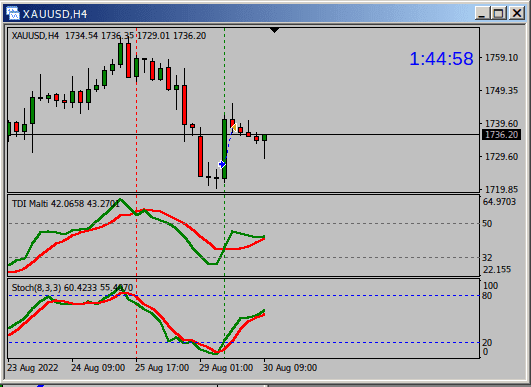
Task: Click the 1729.60 price scale value
Action: tap(501, 157)
